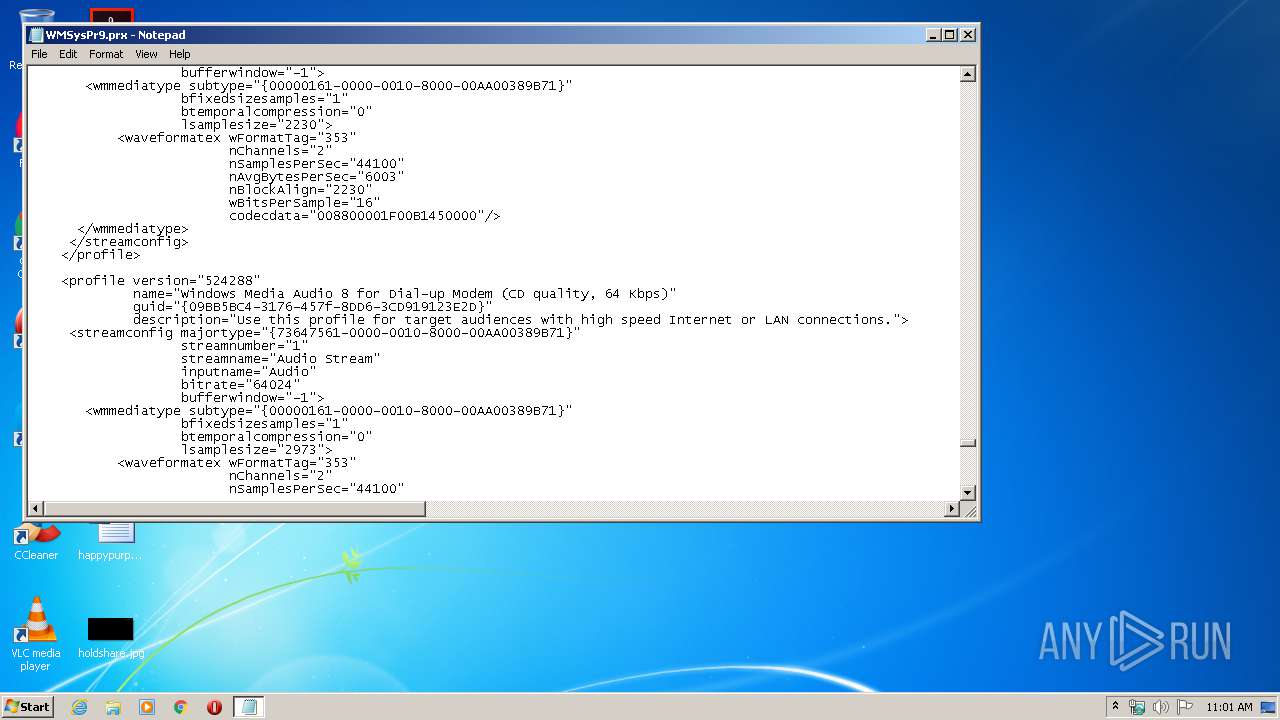
Task: Open the Format menu
Action: [106, 54]
